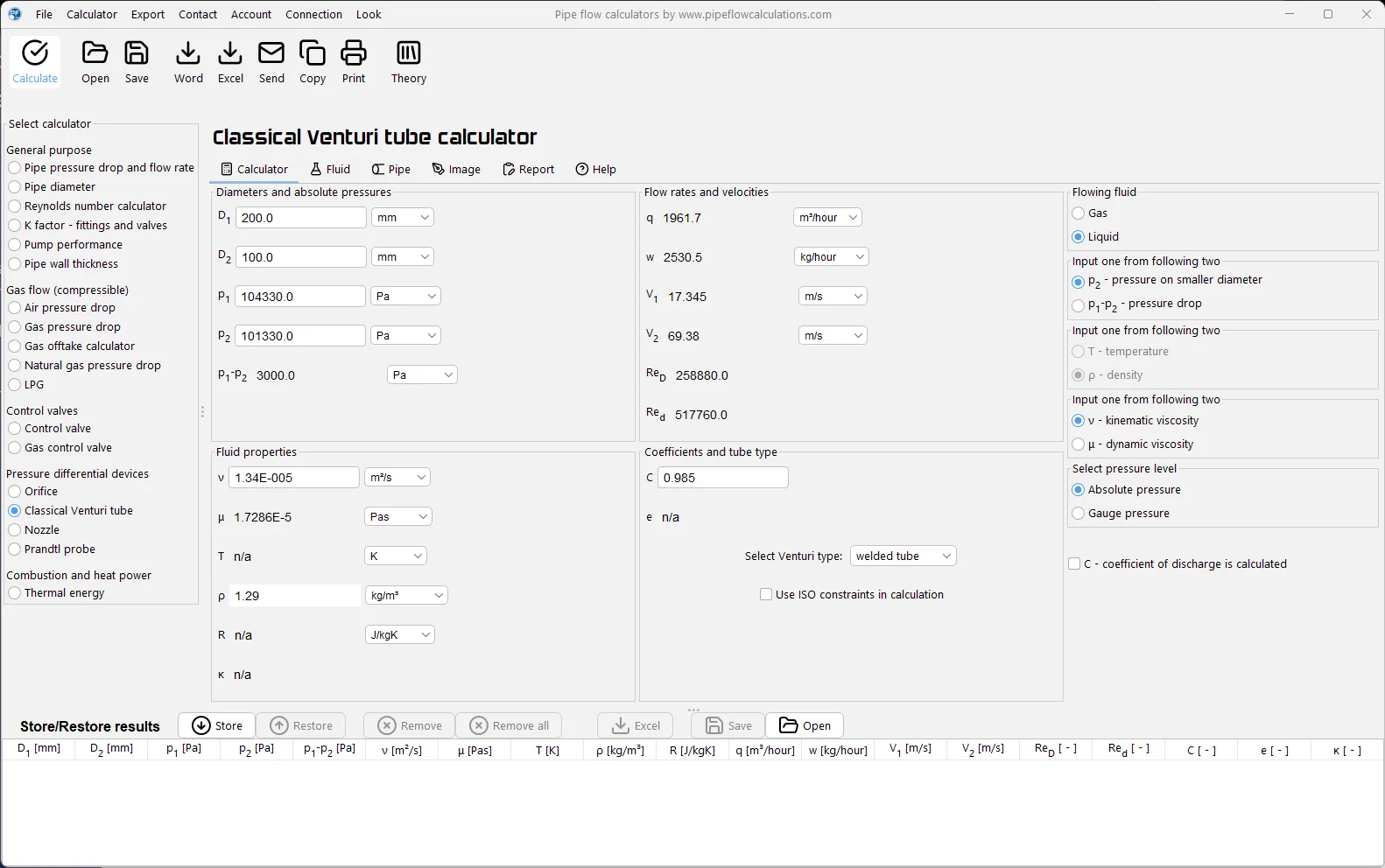Open p1 pressure unit dropdown

pos(405,297)
